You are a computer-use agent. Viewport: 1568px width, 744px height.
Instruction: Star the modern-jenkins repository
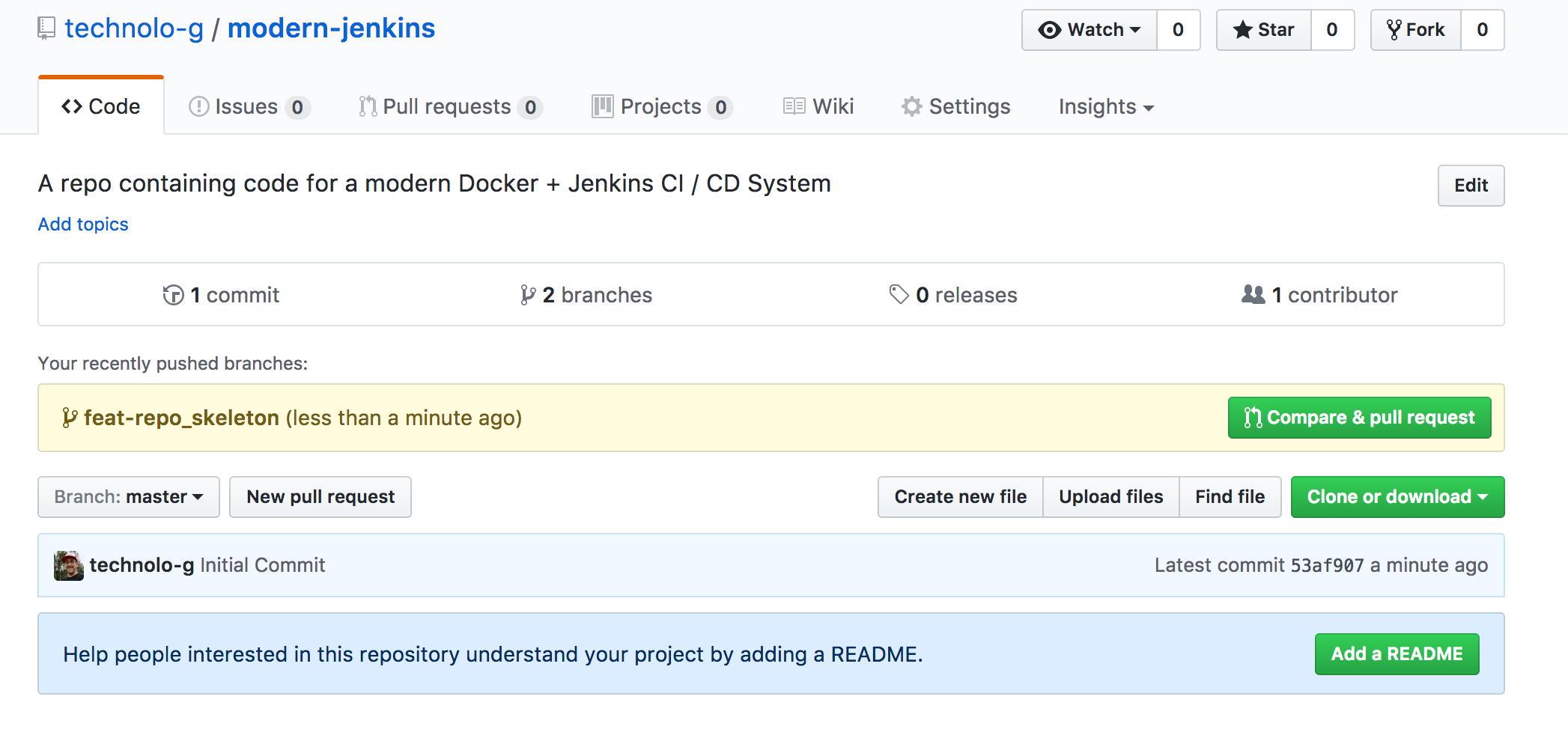(1264, 30)
